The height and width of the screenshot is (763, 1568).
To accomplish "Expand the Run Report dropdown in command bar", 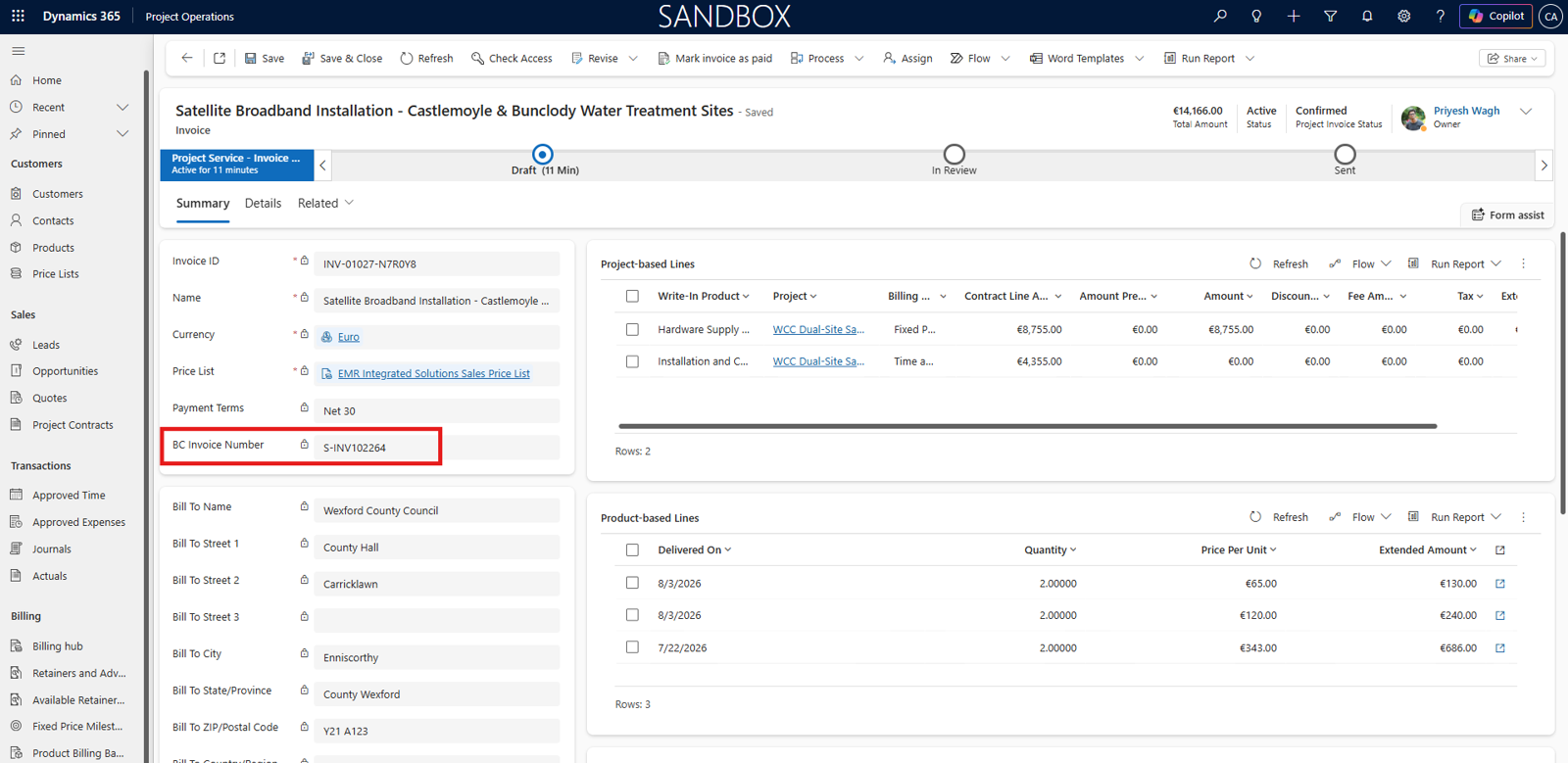I will tap(1249, 58).
